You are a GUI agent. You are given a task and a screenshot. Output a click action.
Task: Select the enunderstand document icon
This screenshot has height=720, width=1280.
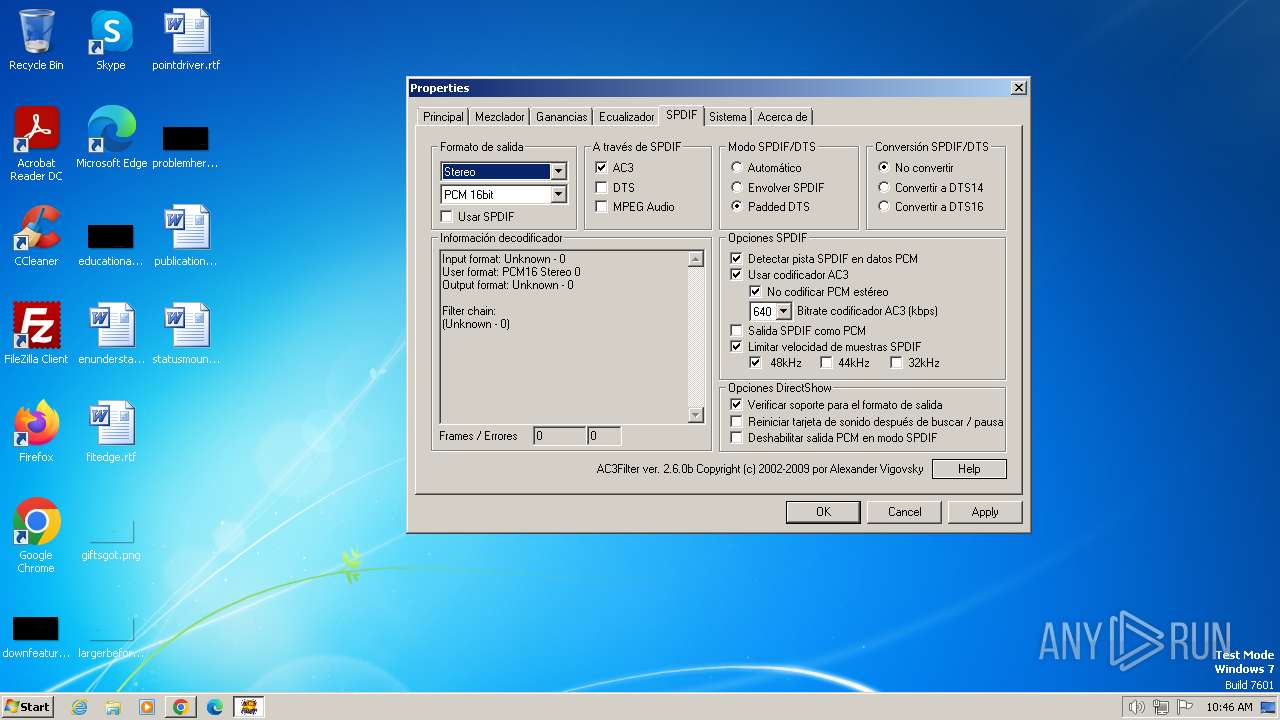(x=111, y=335)
